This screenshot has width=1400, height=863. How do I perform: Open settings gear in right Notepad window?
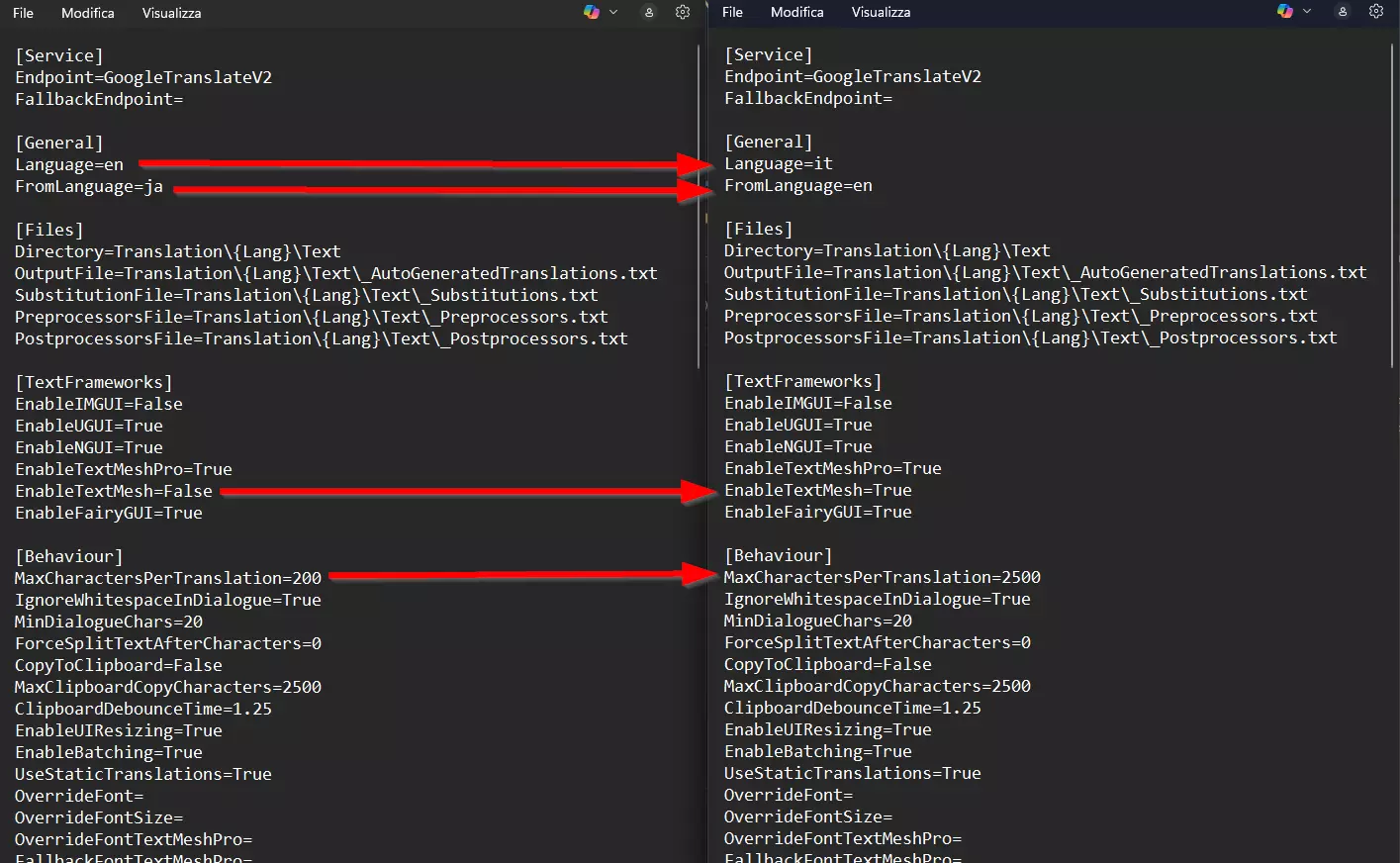click(x=1376, y=11)
